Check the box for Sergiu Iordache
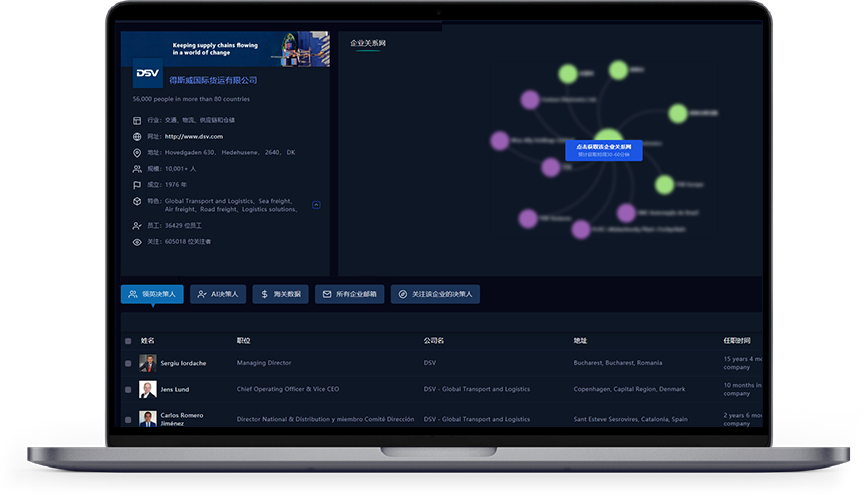Viewport: 864px width, 496px height. click(x=128, y=364)
